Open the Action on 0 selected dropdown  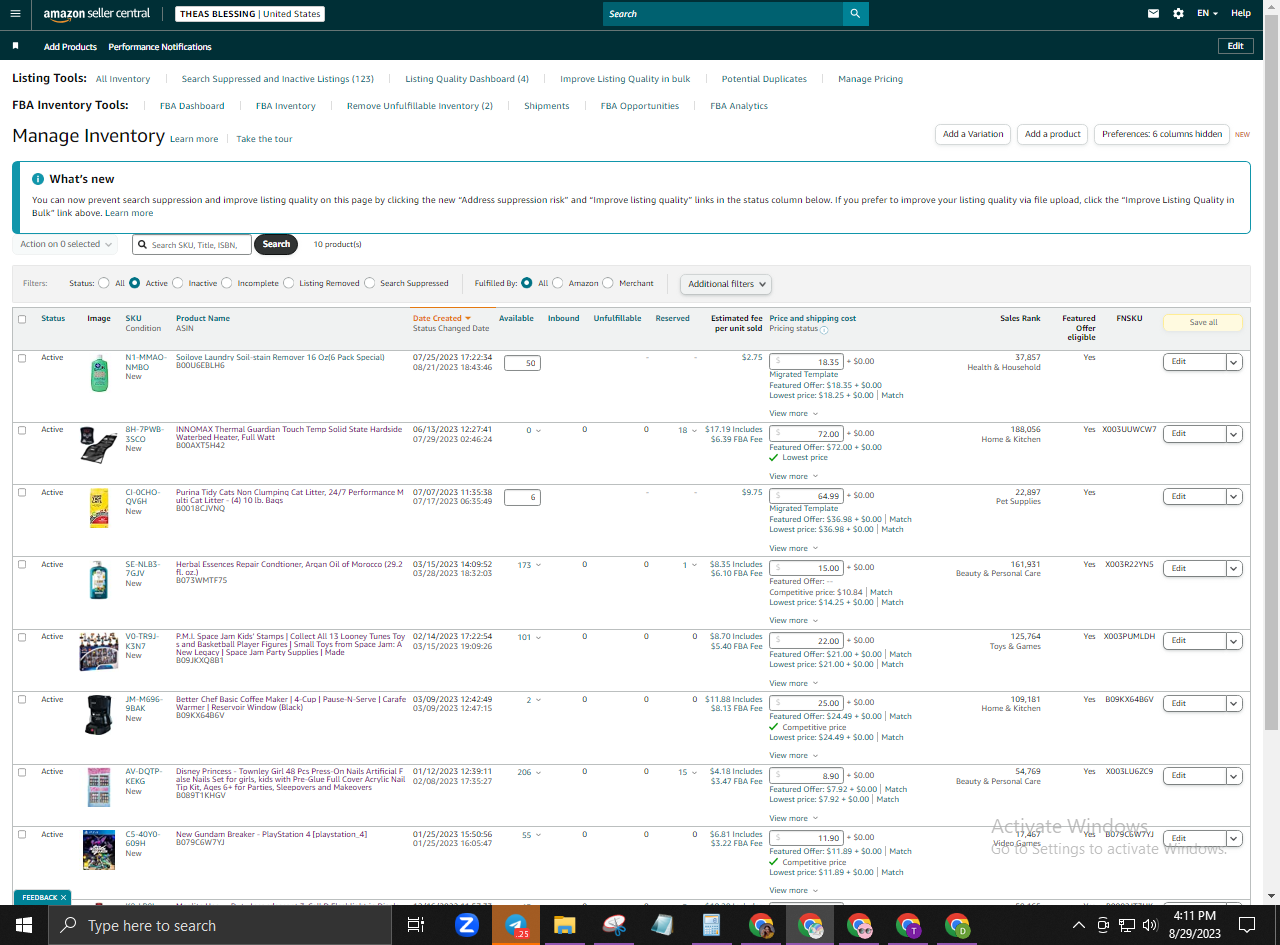click(x=66, y=244)
